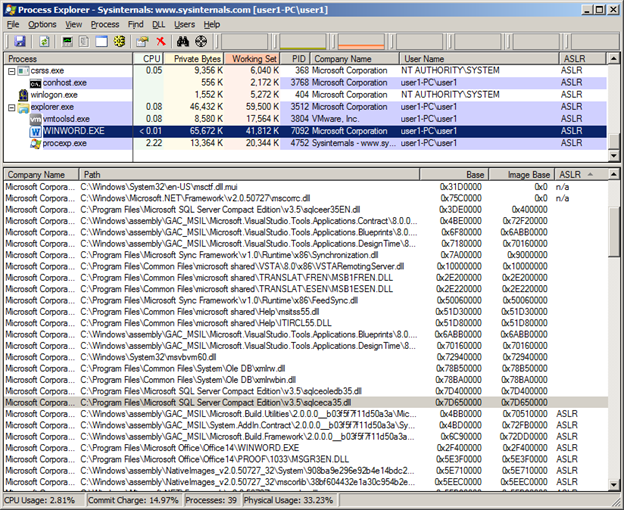Image resolution: width=624 pixels, height=510 pixels.
Task: Click the binoculars Find Handle icon
Action: (x=183, y=41)
